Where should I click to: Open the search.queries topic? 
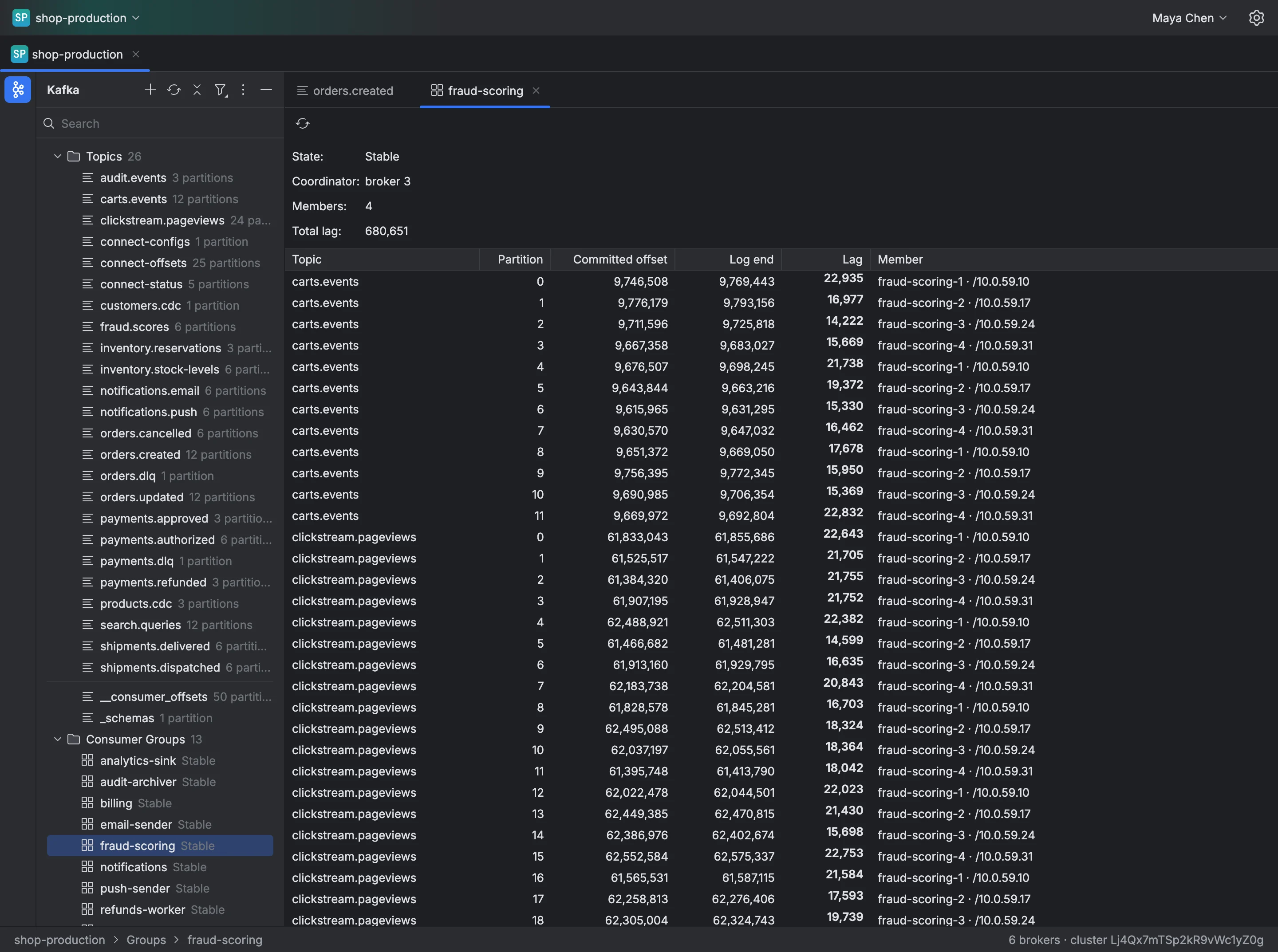[160, 625]
